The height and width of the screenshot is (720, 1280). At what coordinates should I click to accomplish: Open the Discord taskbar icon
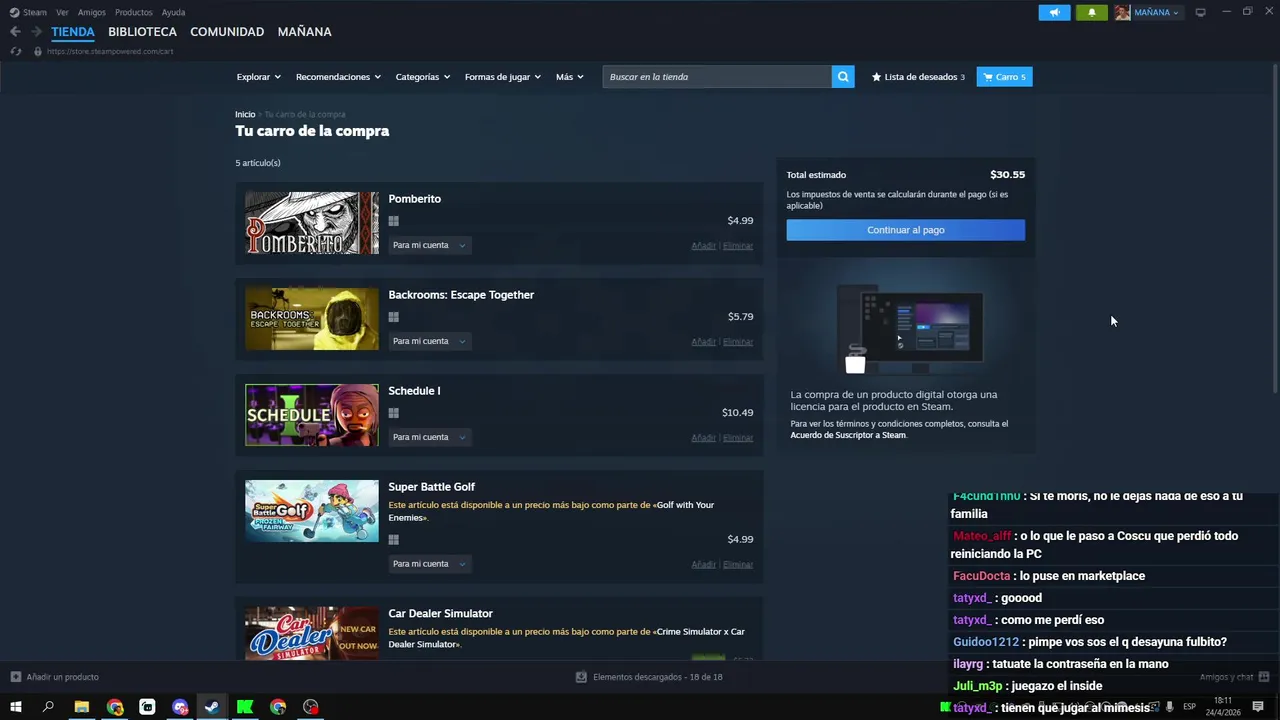[x=180, y=707]
